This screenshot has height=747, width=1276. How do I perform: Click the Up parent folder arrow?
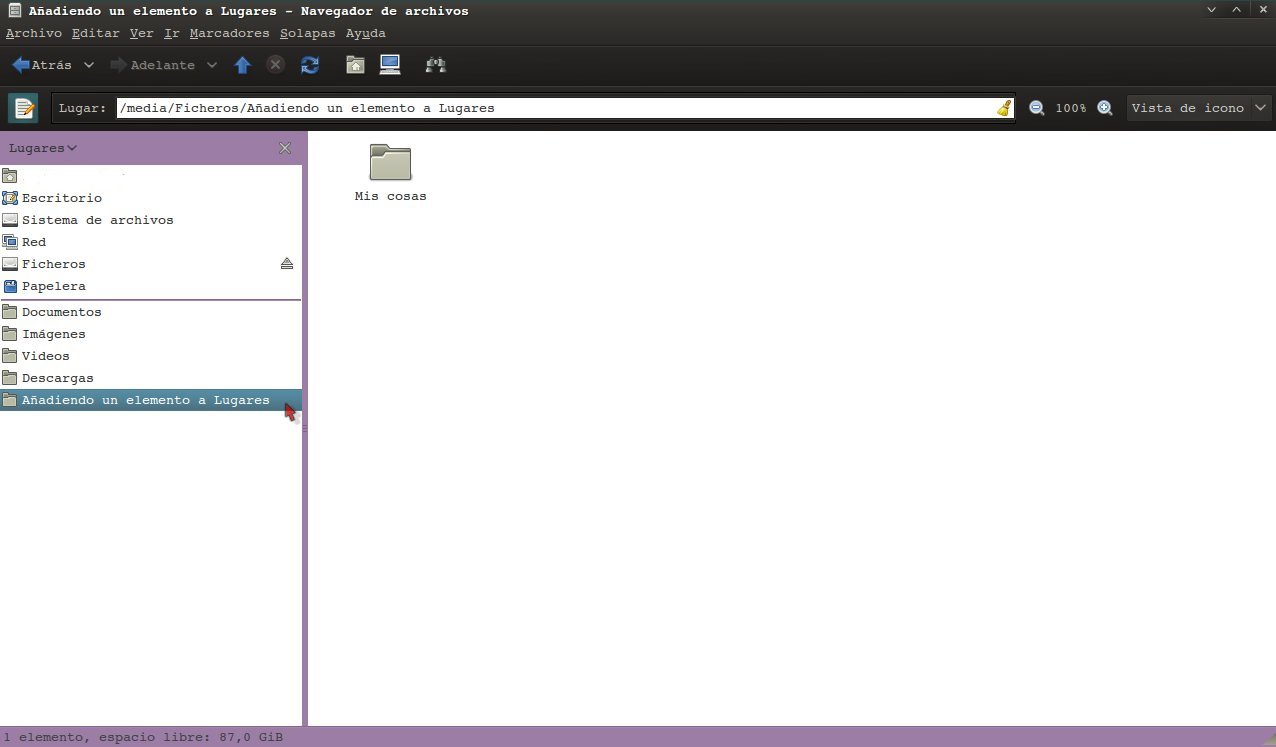tap(242, 65)
